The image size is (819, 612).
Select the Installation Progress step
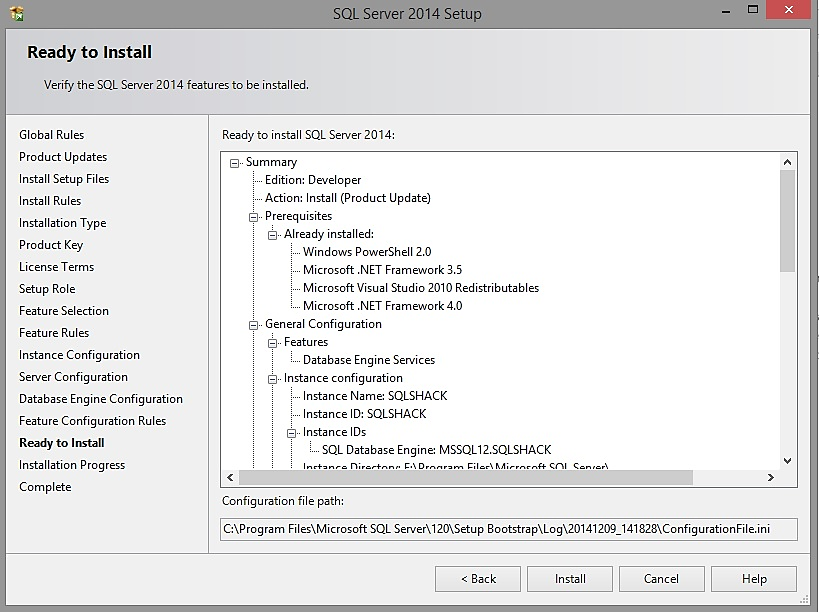(x=72, y=465)
